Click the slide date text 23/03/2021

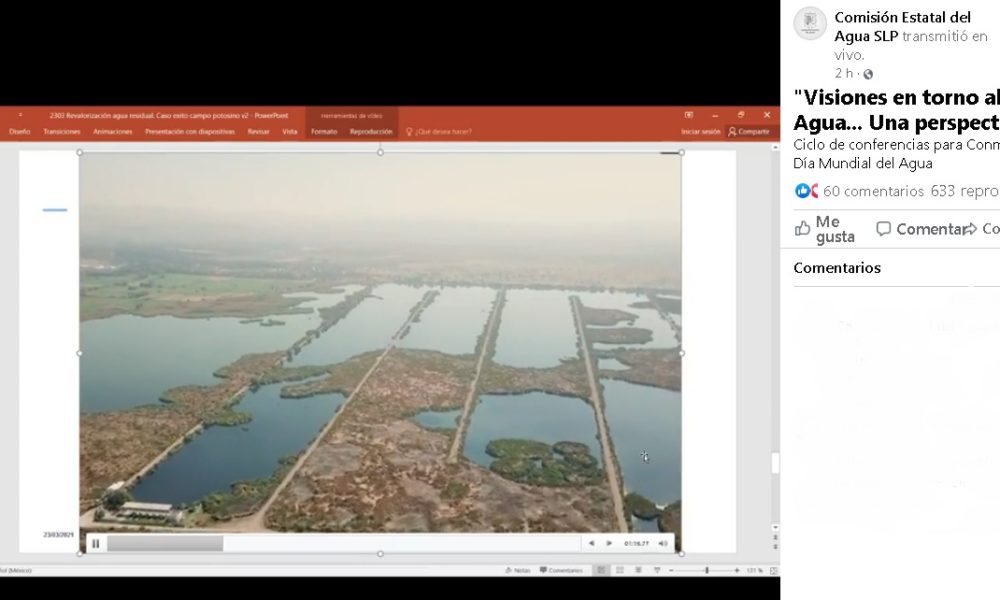pyautogui.click(x=58, y=534)
